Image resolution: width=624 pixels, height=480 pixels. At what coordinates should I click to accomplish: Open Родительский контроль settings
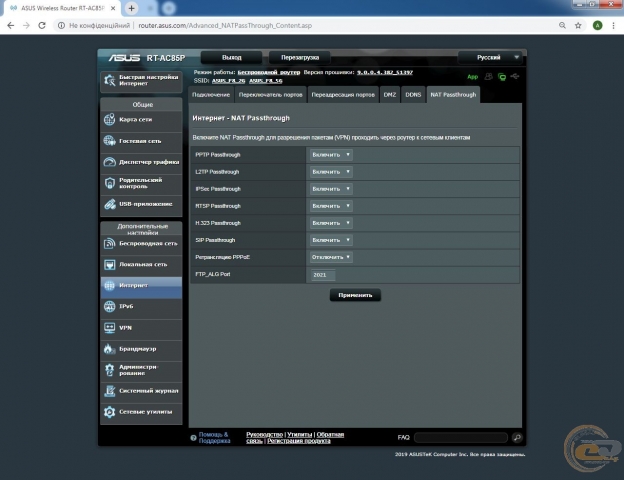tap(141, 183)
